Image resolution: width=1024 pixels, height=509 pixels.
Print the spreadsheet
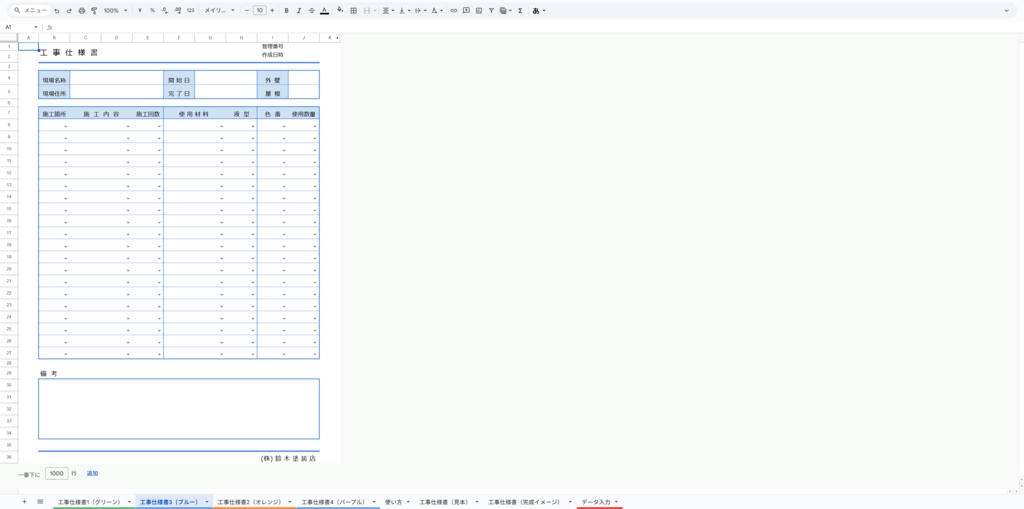pyautogui.click(x=82, y=10)
